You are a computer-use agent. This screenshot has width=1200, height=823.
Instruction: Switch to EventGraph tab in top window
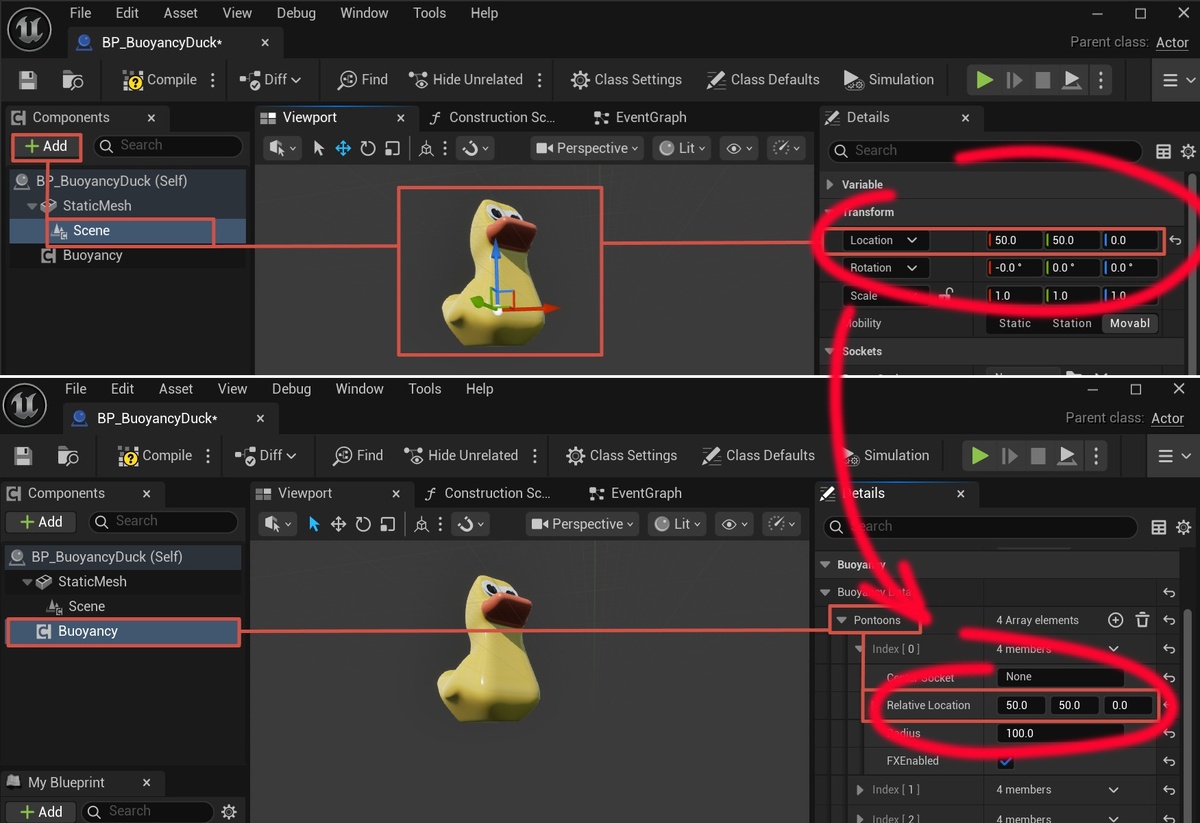(640, 117)
